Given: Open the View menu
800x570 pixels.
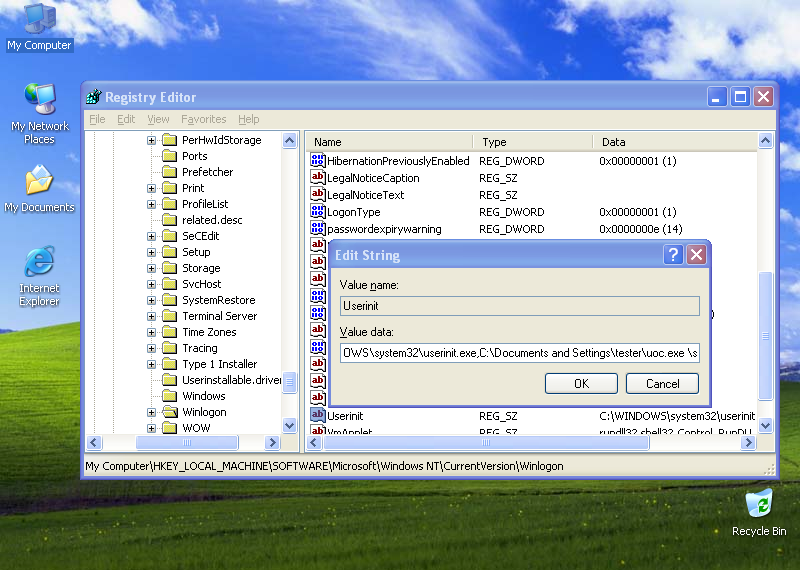Looking at the screenshot, I should pos(158,119).
